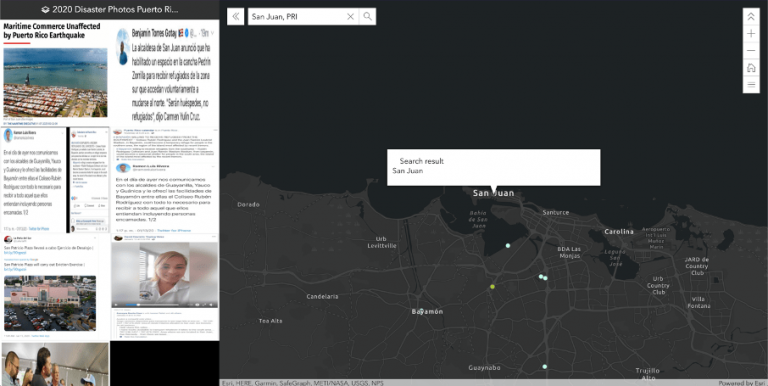Screen dimensions: 768x386
Task: Collapse side panel with double-left chevron
Action: [236, 17]
